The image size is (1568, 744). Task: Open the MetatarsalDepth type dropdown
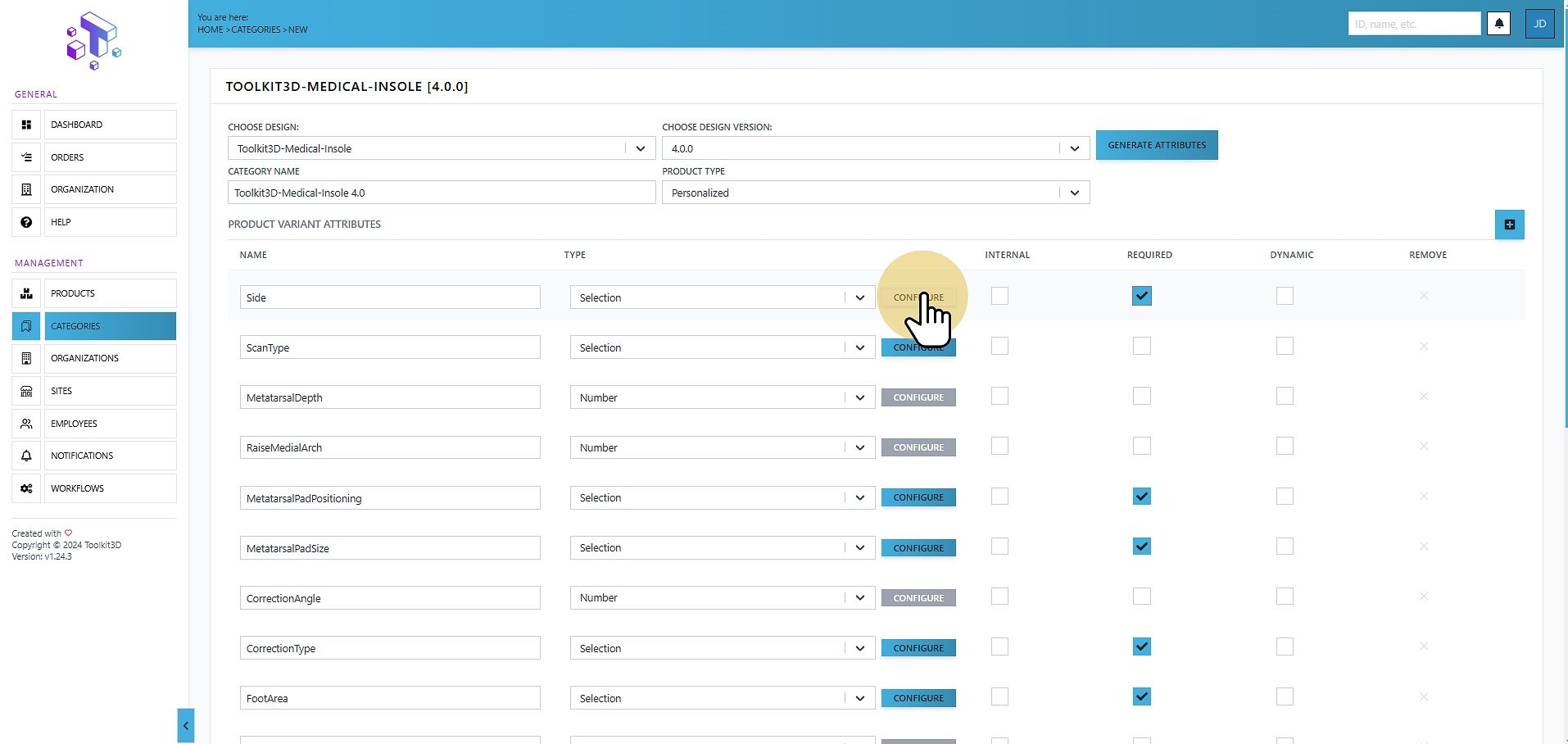click(723, 397)
